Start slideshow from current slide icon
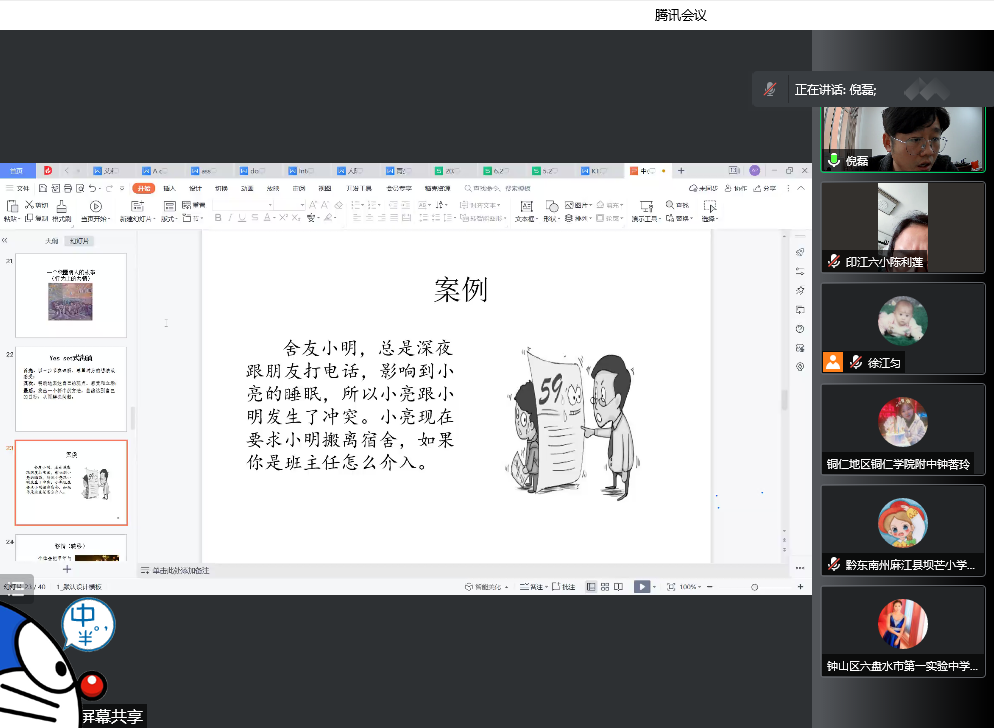The image size is (994, 728). [x=96, y=206]
